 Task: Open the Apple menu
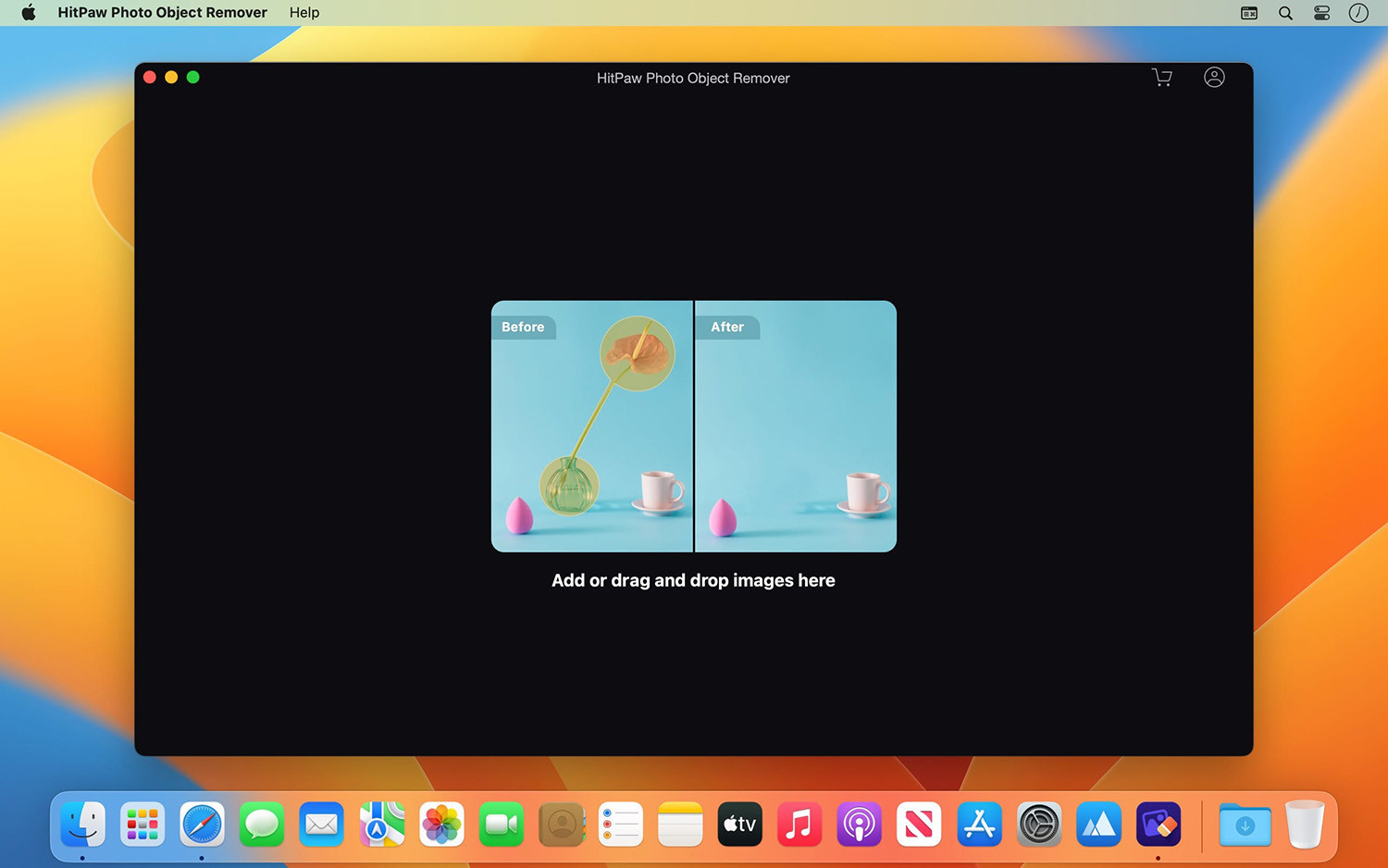28,12
